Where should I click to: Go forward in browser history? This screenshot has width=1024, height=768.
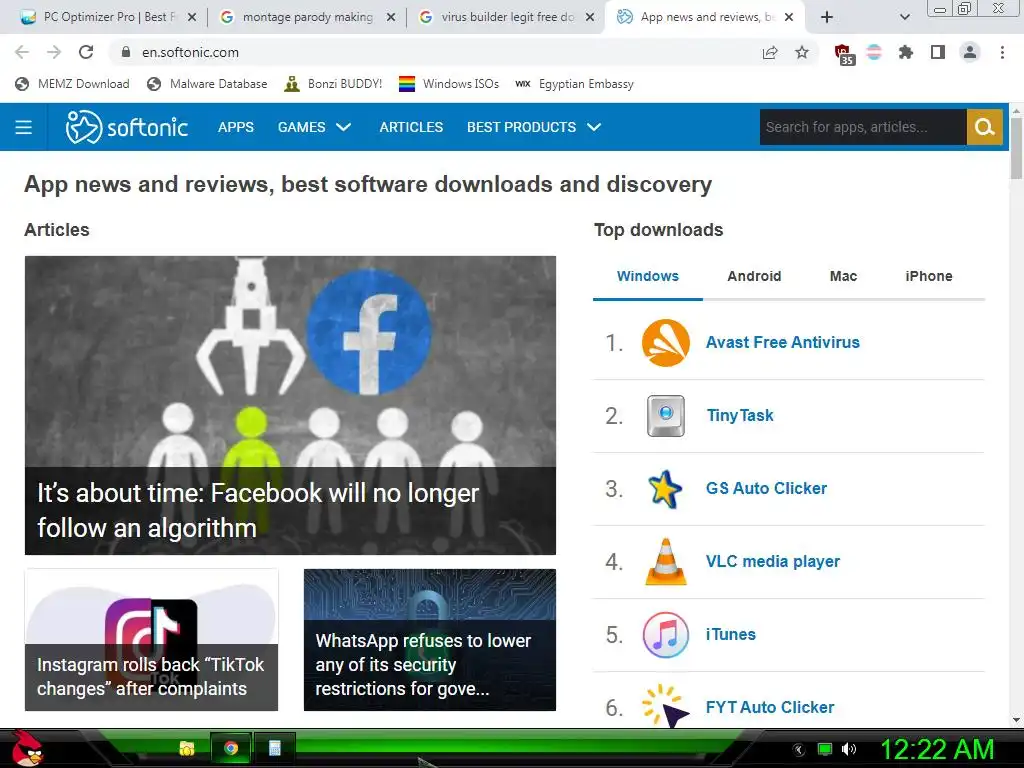[54, 52]
